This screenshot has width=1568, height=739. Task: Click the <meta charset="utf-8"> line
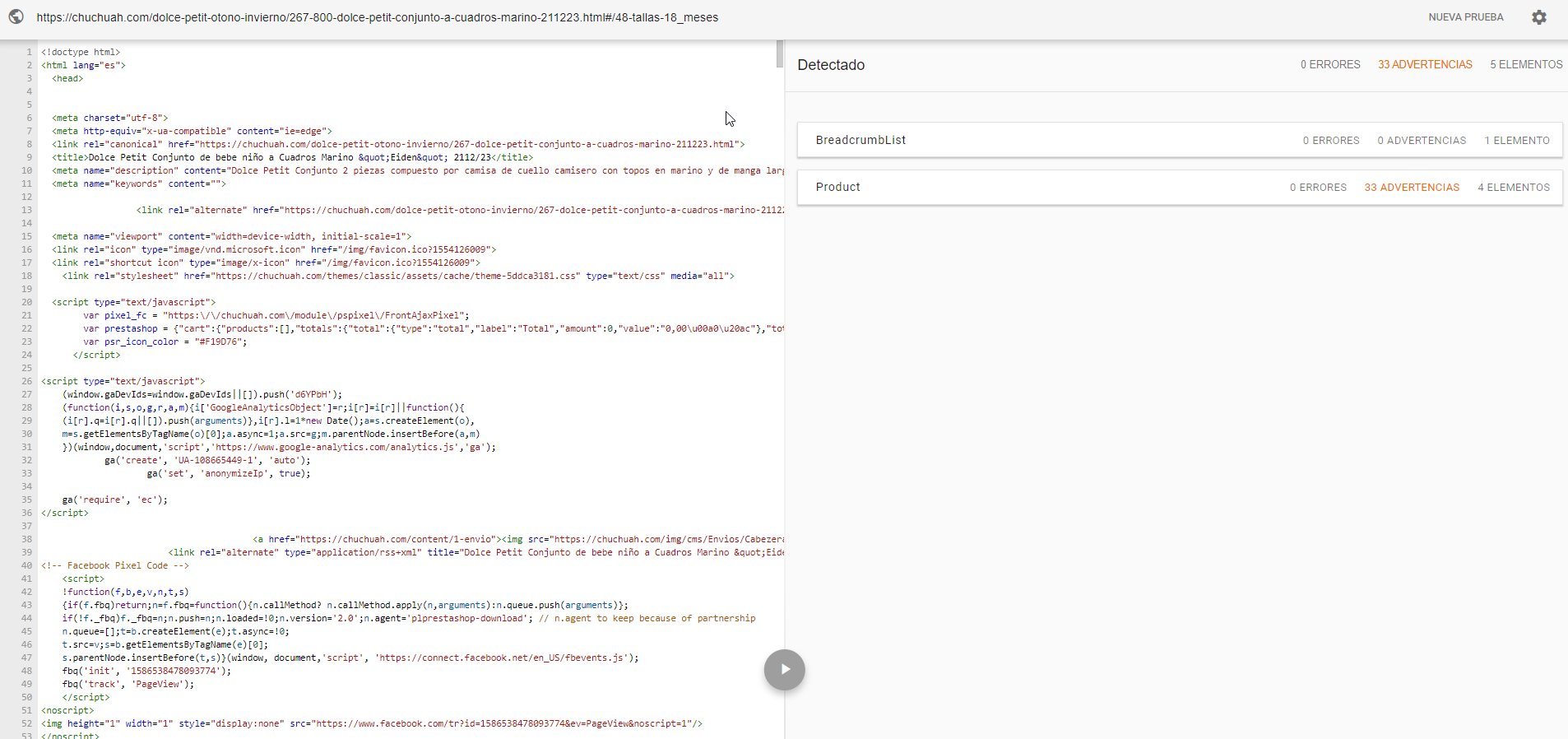pyautogui.click(x=109, y=118)
